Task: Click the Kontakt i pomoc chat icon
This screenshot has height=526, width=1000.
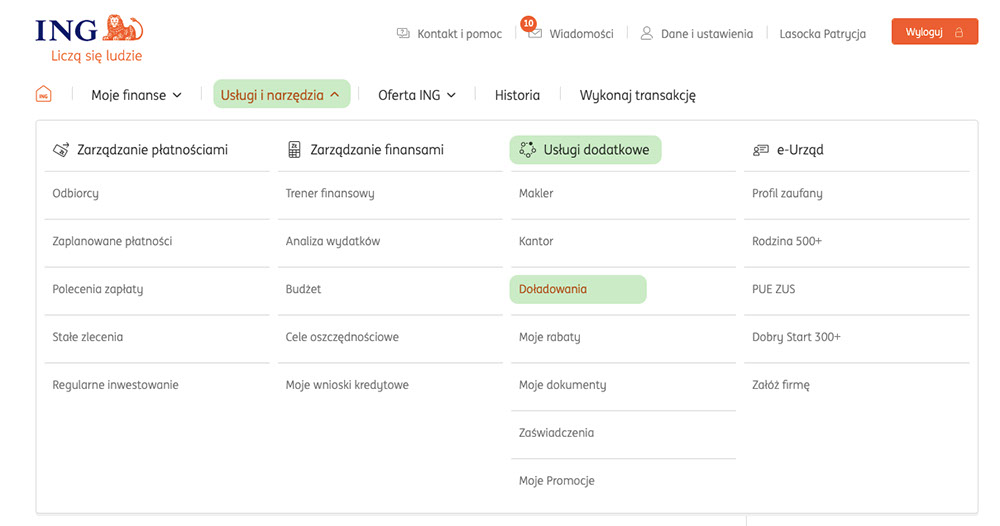Action: (403, 33)
